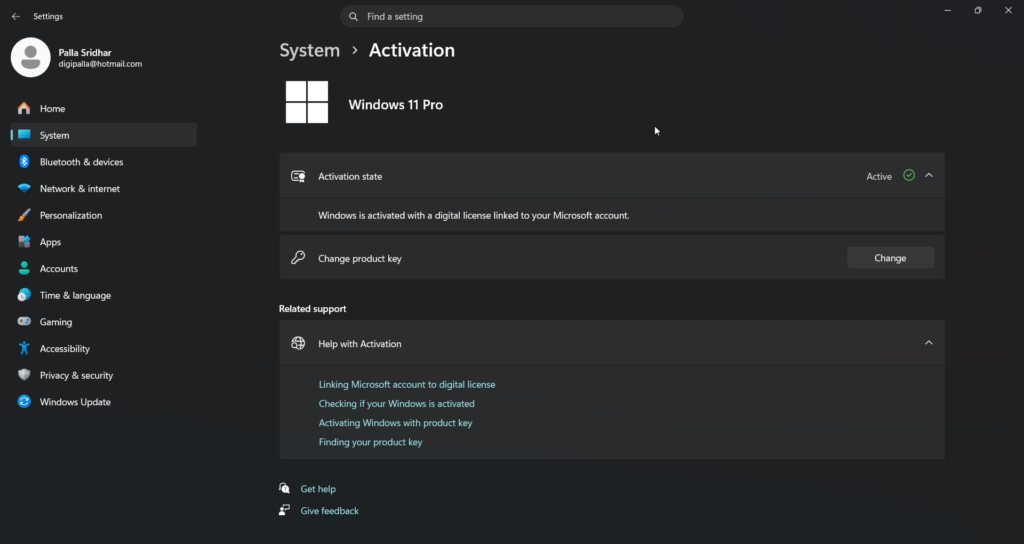This screenshot has height=544, width=1024.
Task: Click the Accessibility figure icon
Action: pyautogui.click(x=24, y=348)
